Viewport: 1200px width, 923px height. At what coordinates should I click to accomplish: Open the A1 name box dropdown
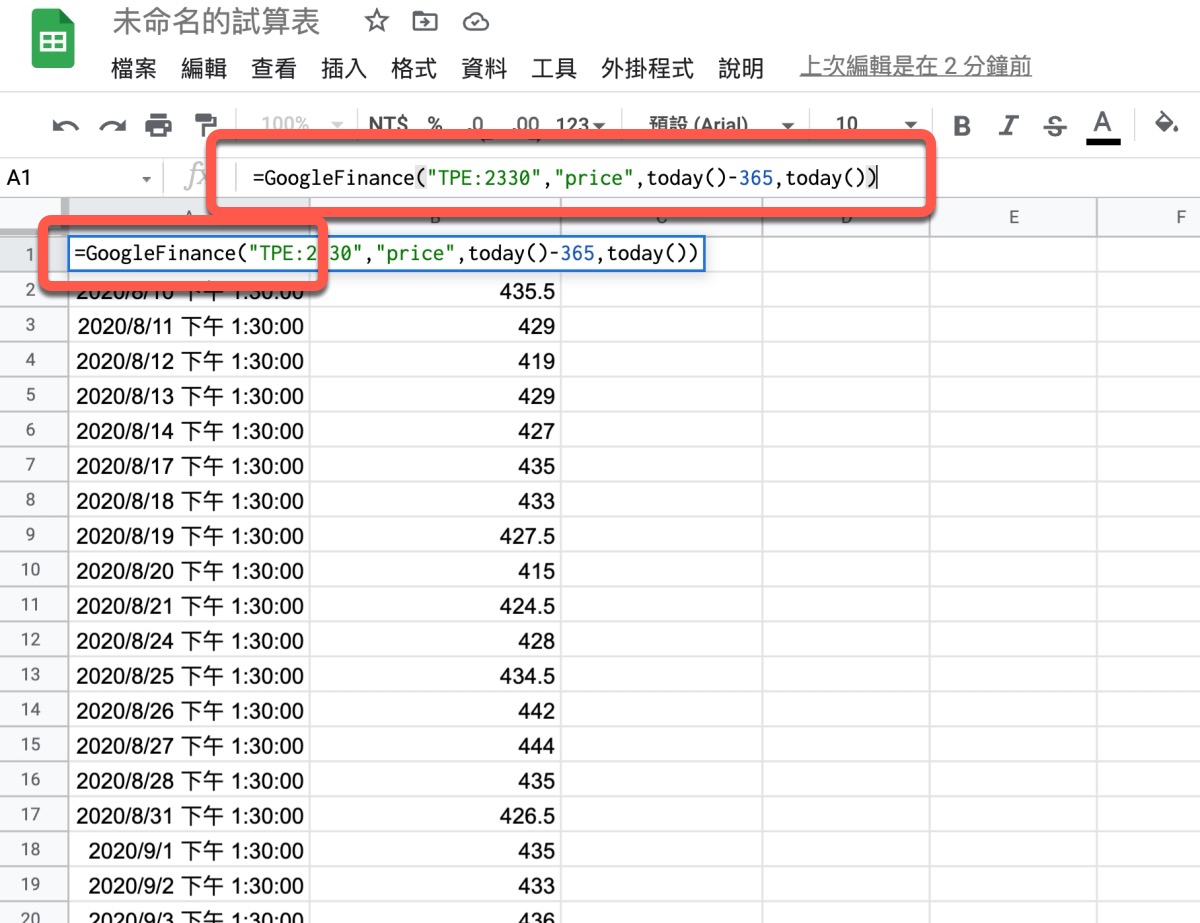tap(146, 179)
